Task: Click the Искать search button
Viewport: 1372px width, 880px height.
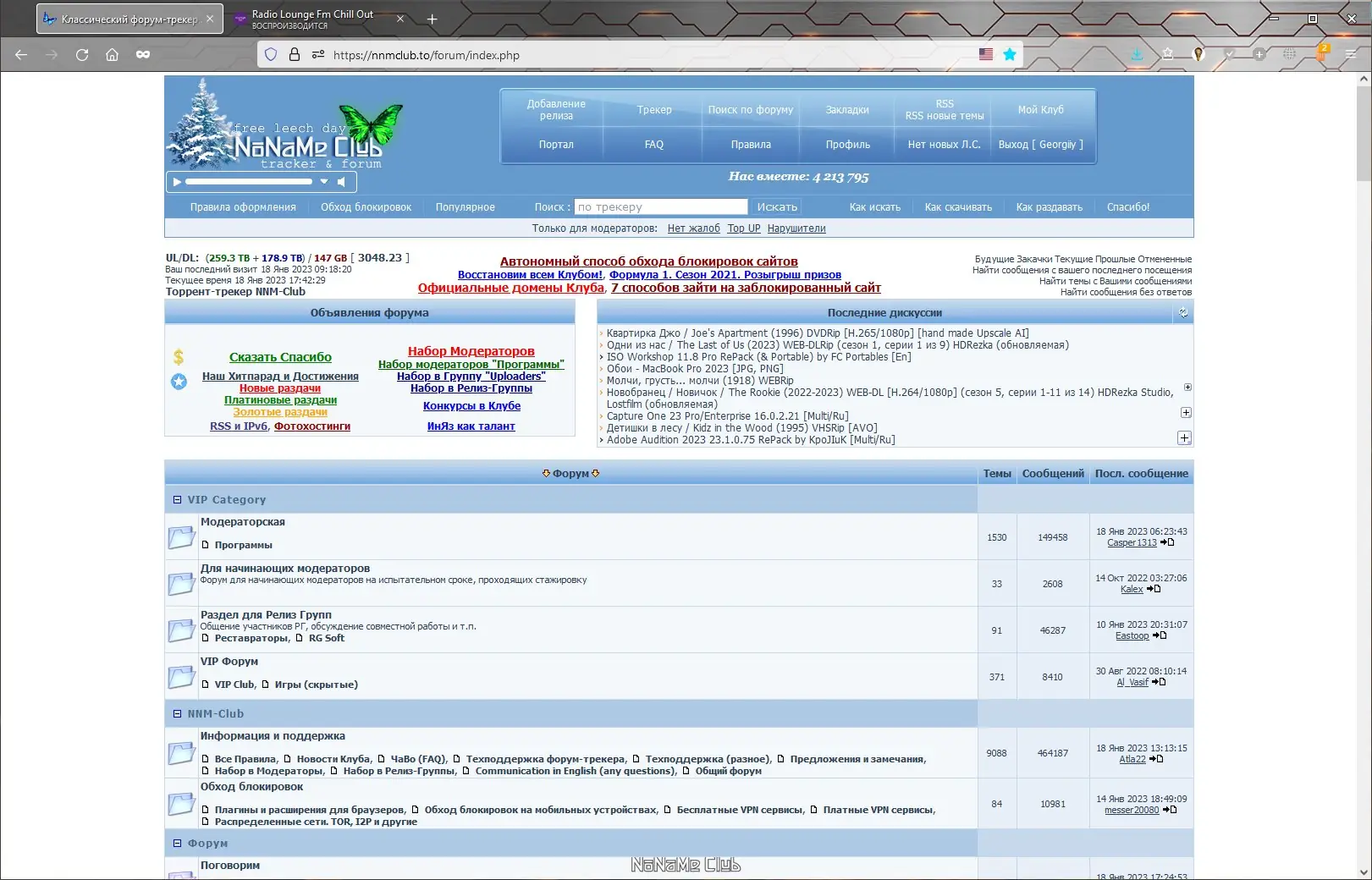Action: click(x=777, y=207)
